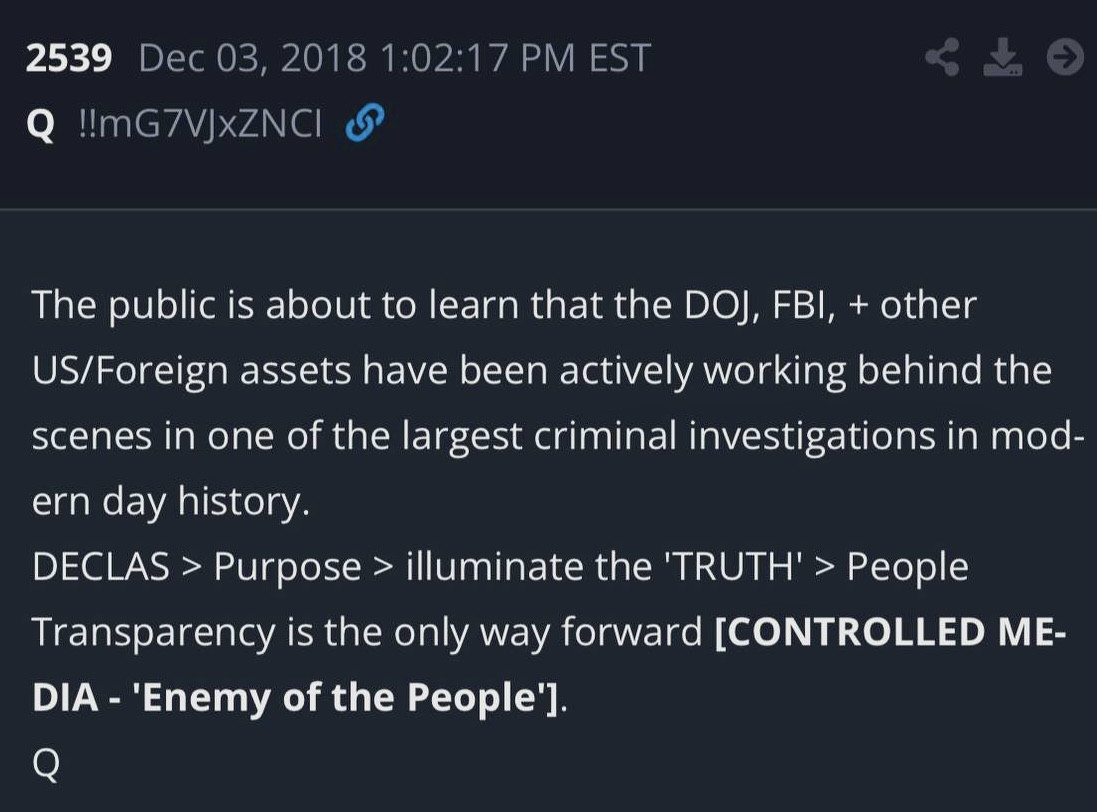The image size is (1097, 812).
Task: Click the bold '[CONTROLLED ME-' text
Action: pyautogui.click(x=891, y=632)
